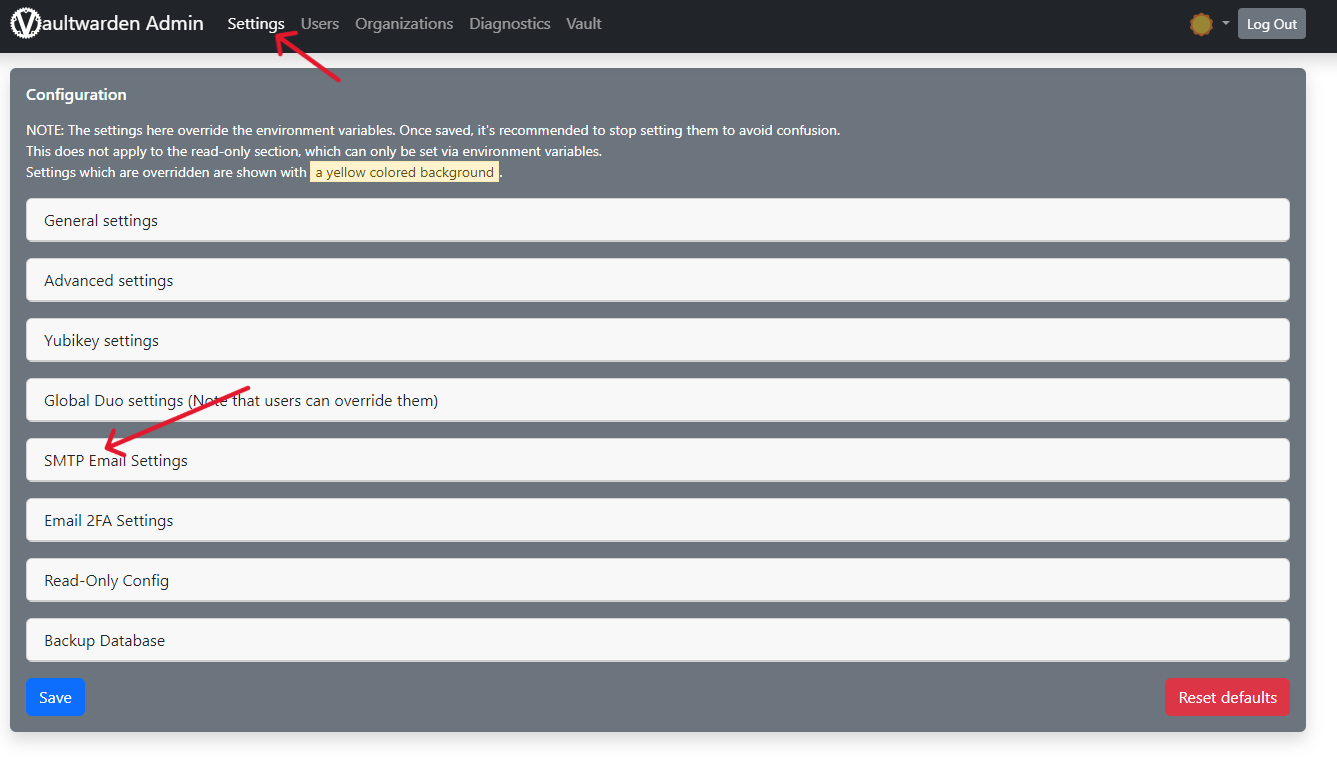1337x766 pixels.
Task: Open Email 2FA Settings section
Action: 658,520
